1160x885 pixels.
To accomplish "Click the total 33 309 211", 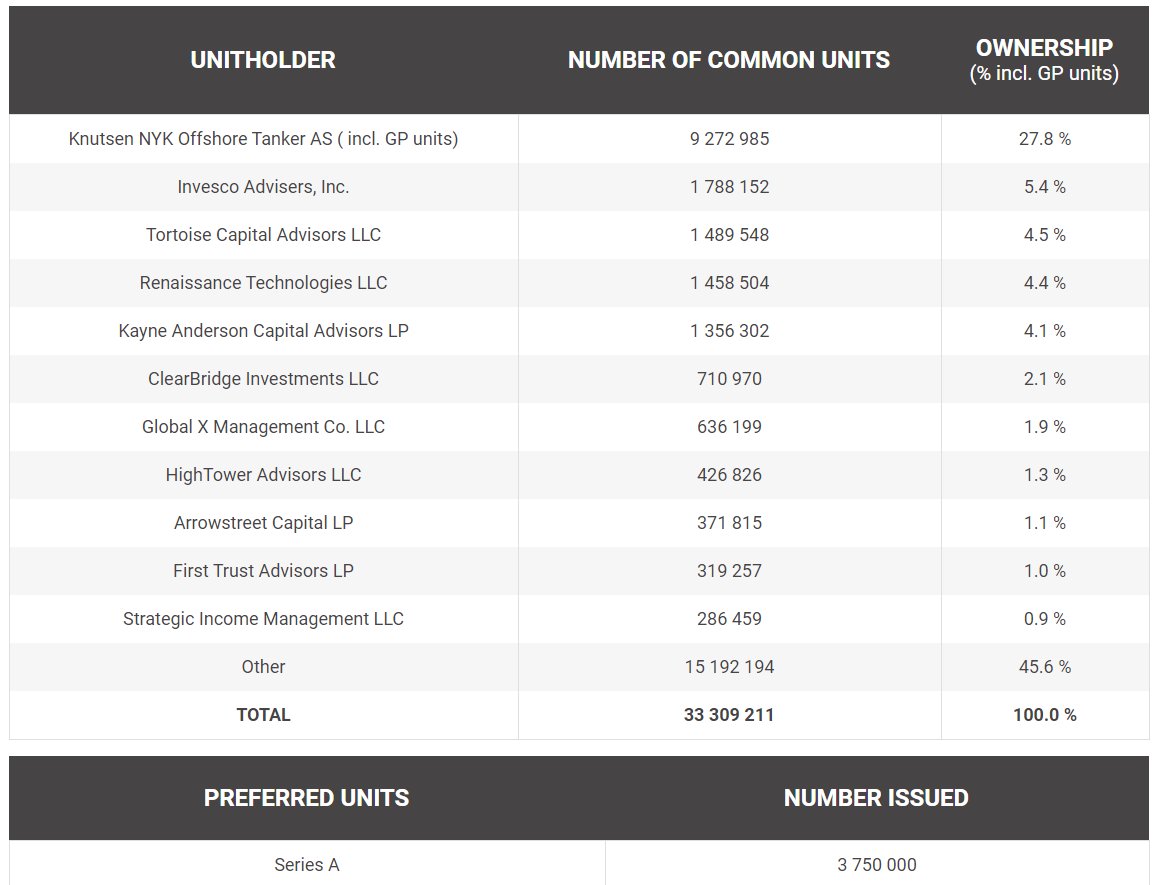I will click(x=729, y=716).
